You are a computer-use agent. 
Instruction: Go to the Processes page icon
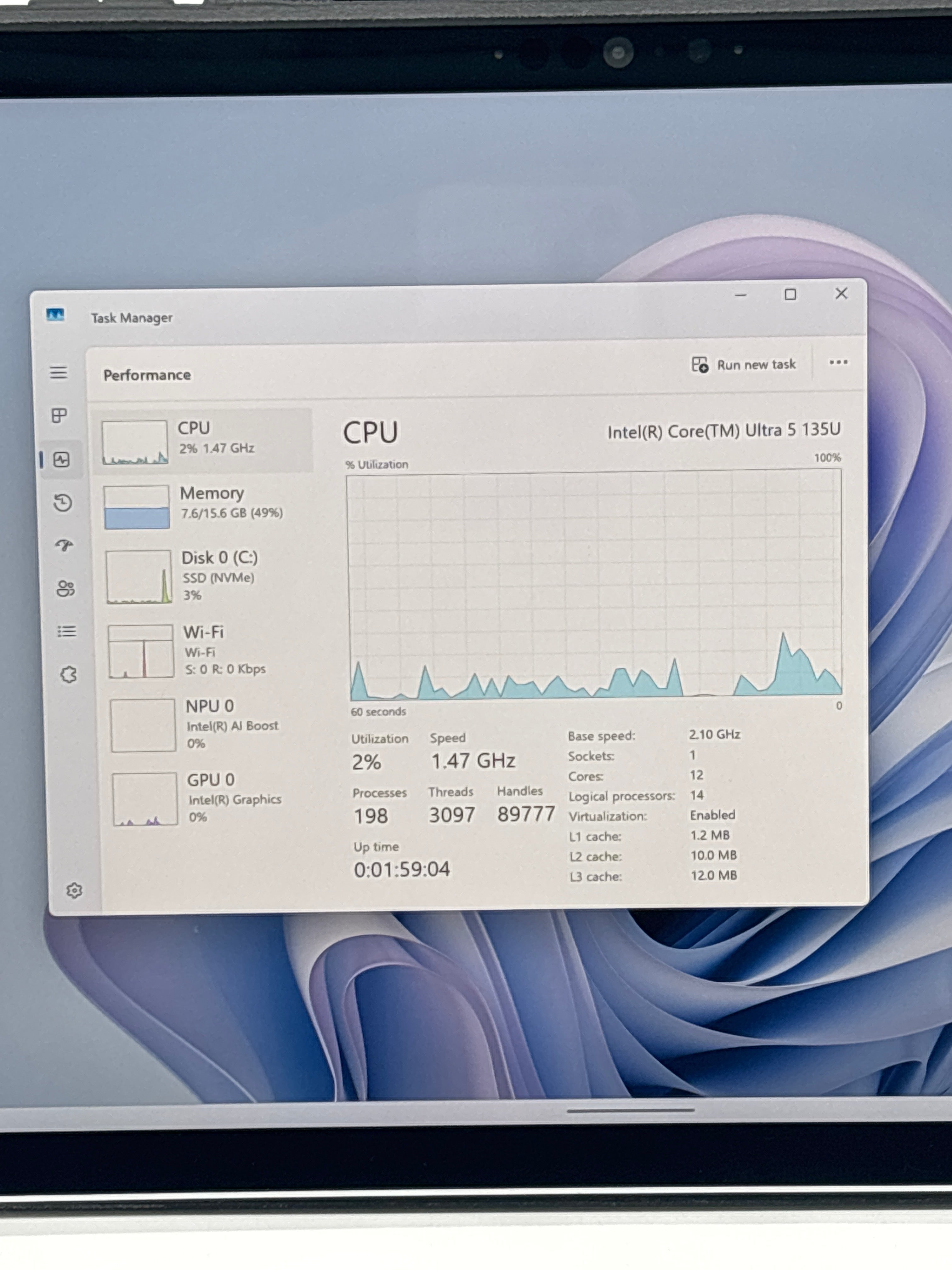click(59, 415)
